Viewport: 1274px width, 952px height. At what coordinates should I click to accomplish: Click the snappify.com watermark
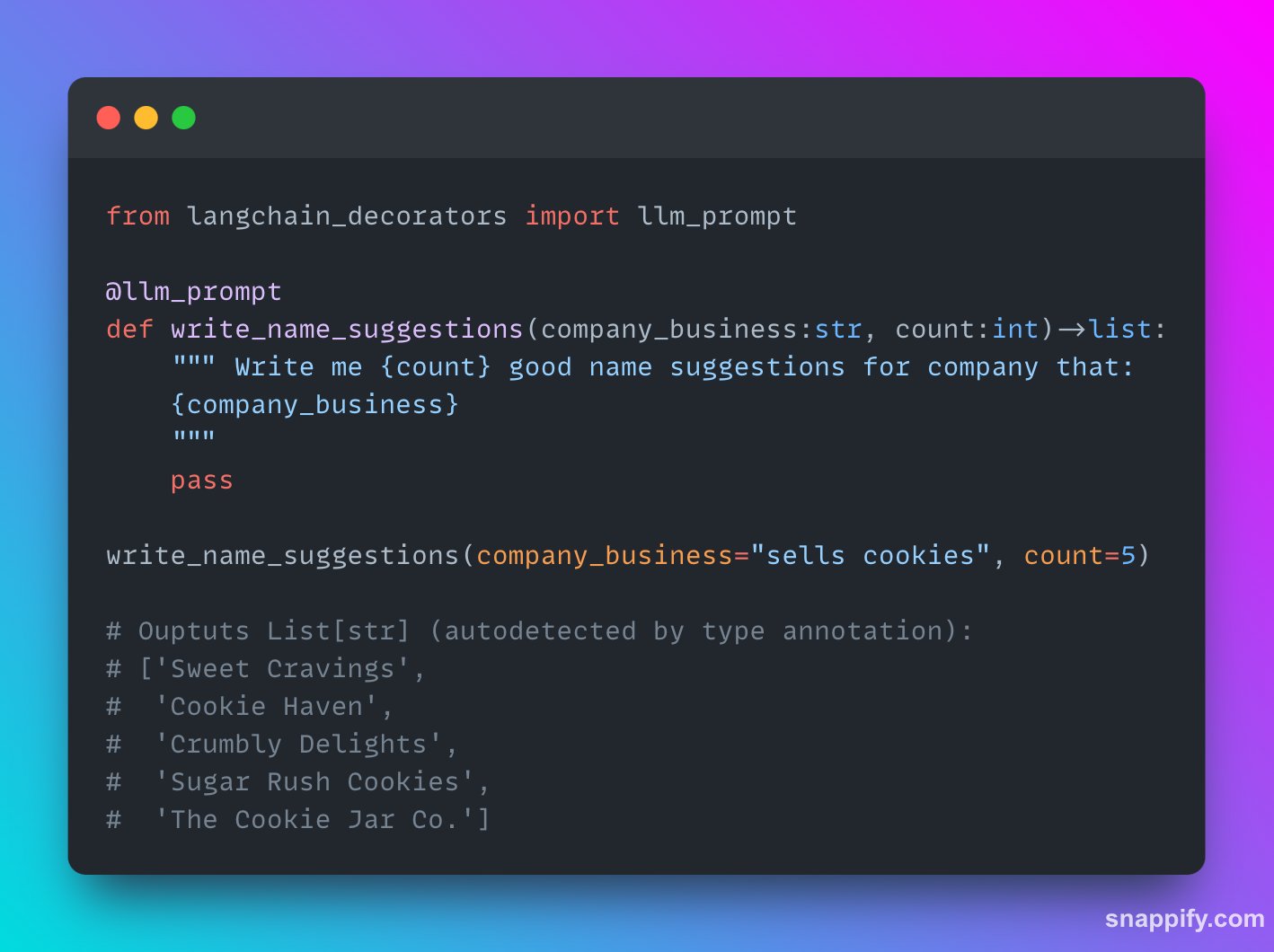point(1184,919)
